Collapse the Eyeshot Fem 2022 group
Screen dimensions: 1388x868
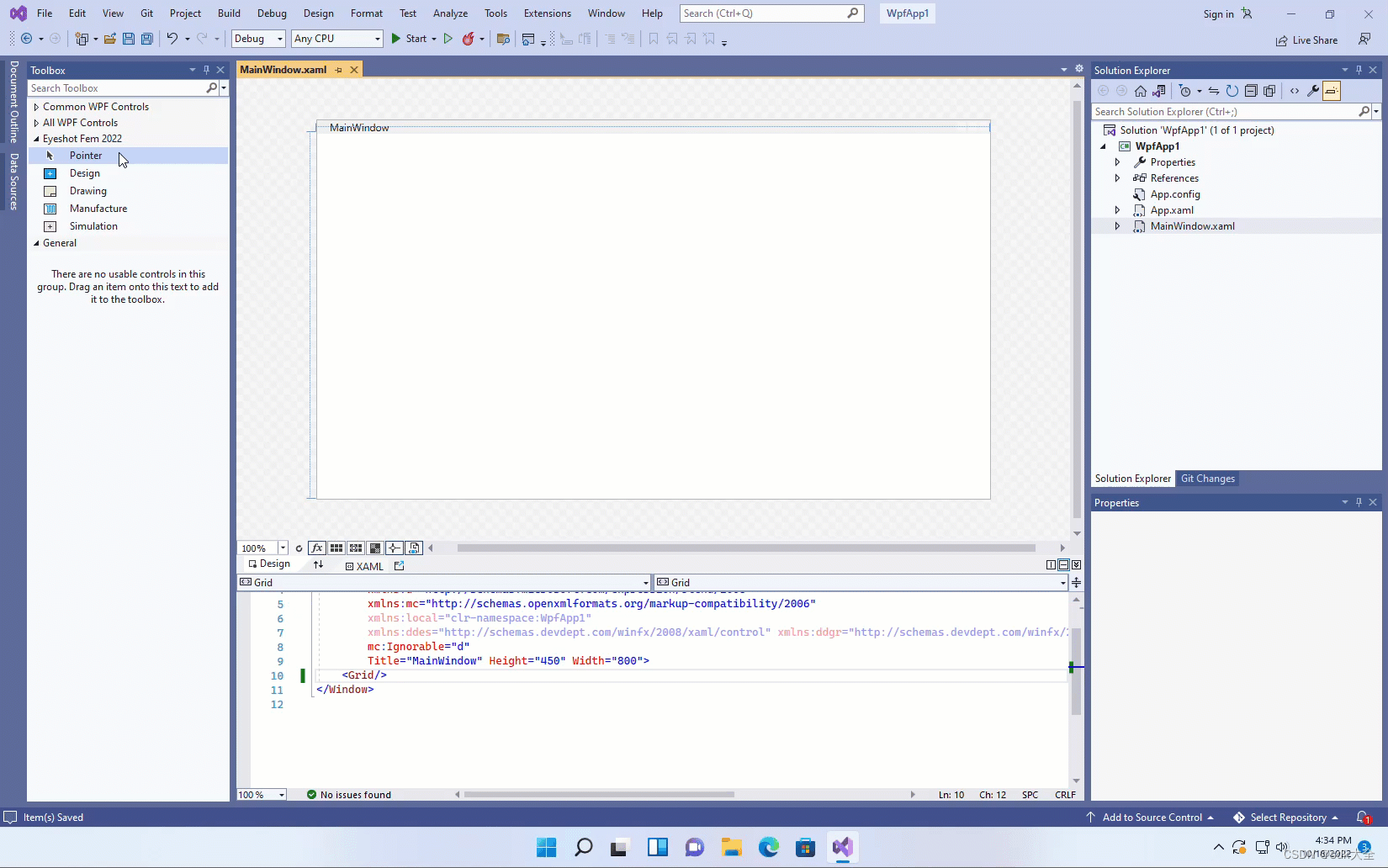(34, 138)
